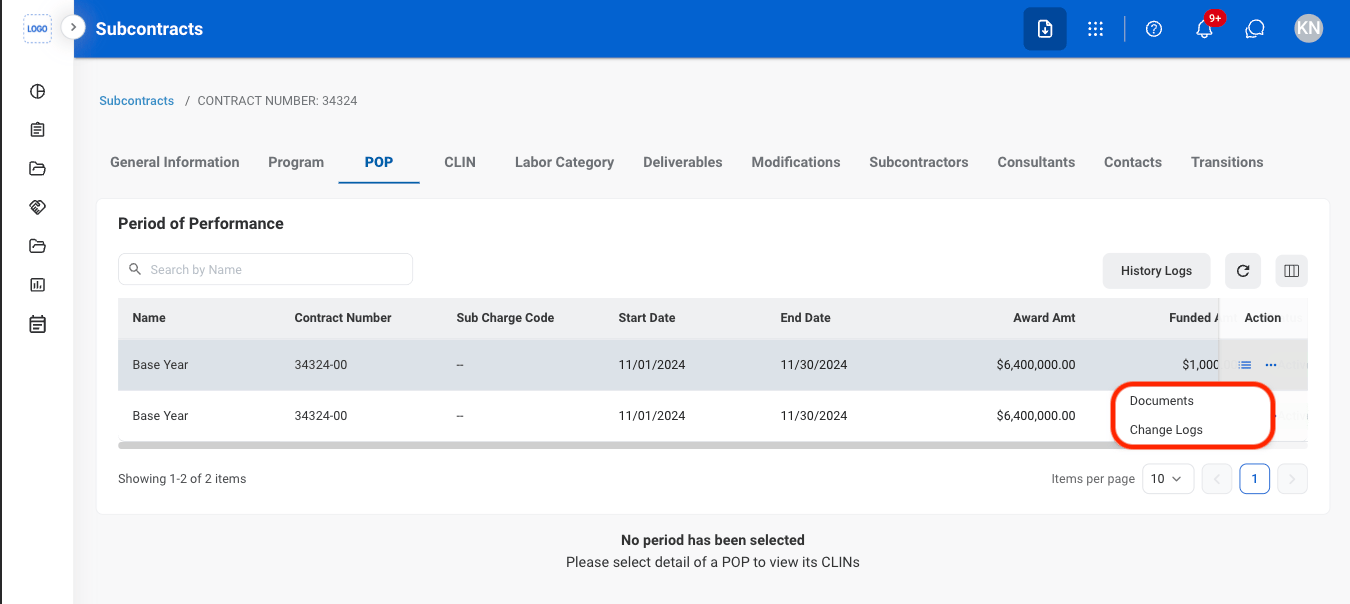Focus the Search by Name field
The height and width of the screenshot is (604, 1350).
(x=265, y=269)
